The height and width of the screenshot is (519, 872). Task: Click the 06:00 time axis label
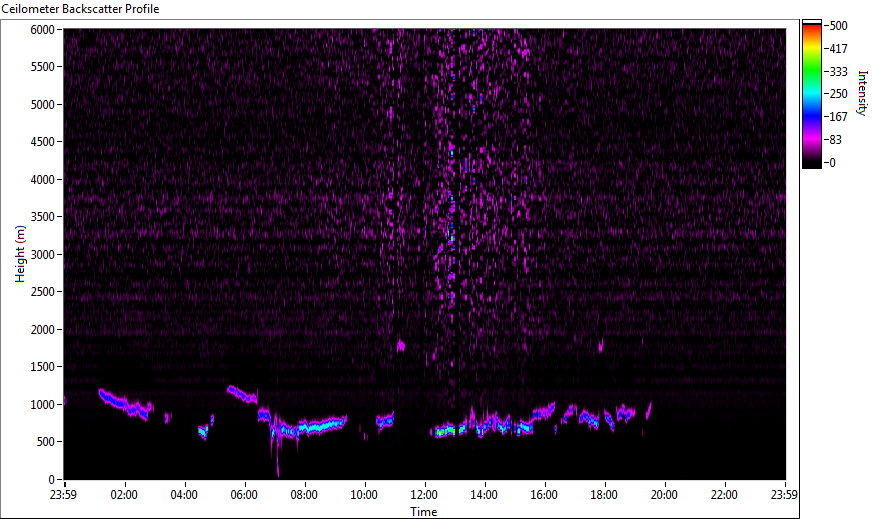point(244,495)
